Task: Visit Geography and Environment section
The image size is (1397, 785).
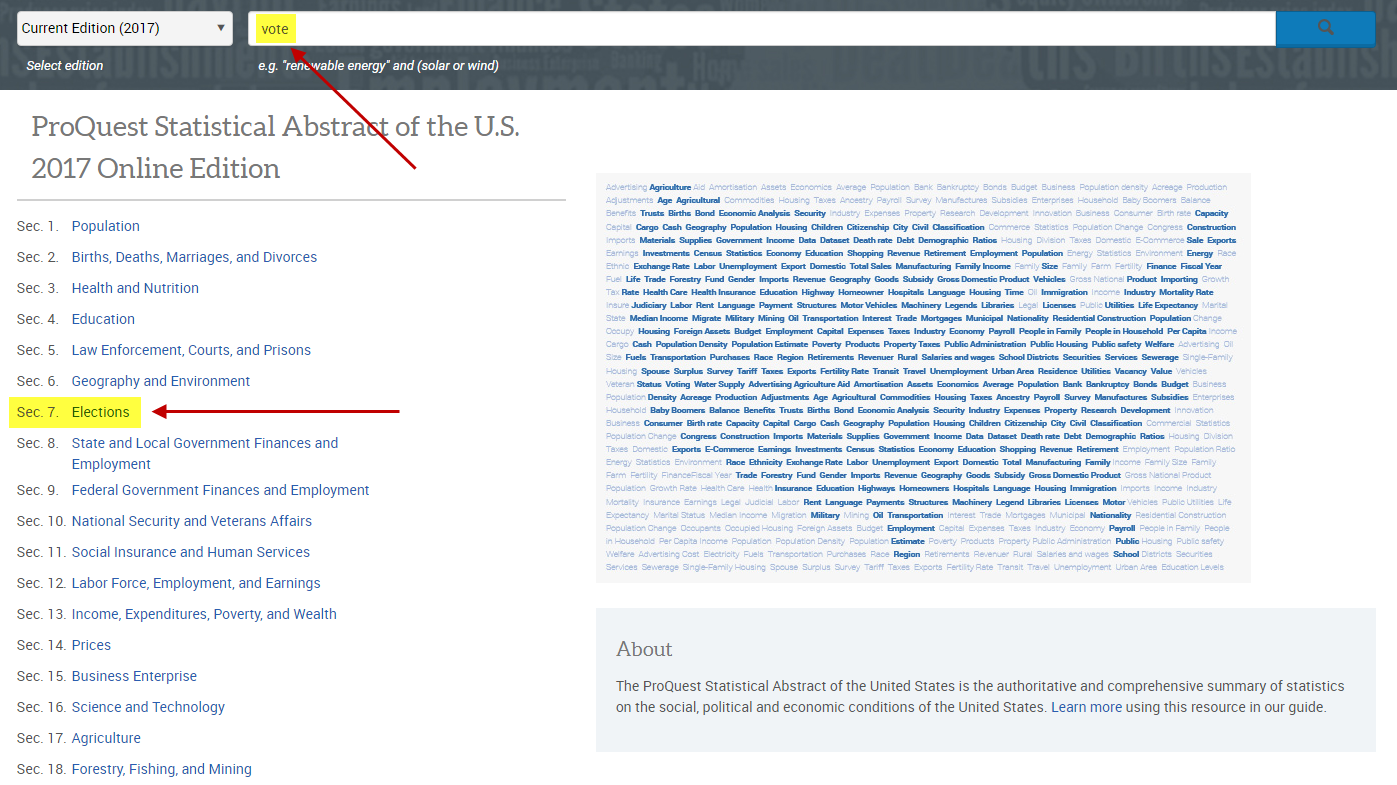Action: tap(161, 381)
